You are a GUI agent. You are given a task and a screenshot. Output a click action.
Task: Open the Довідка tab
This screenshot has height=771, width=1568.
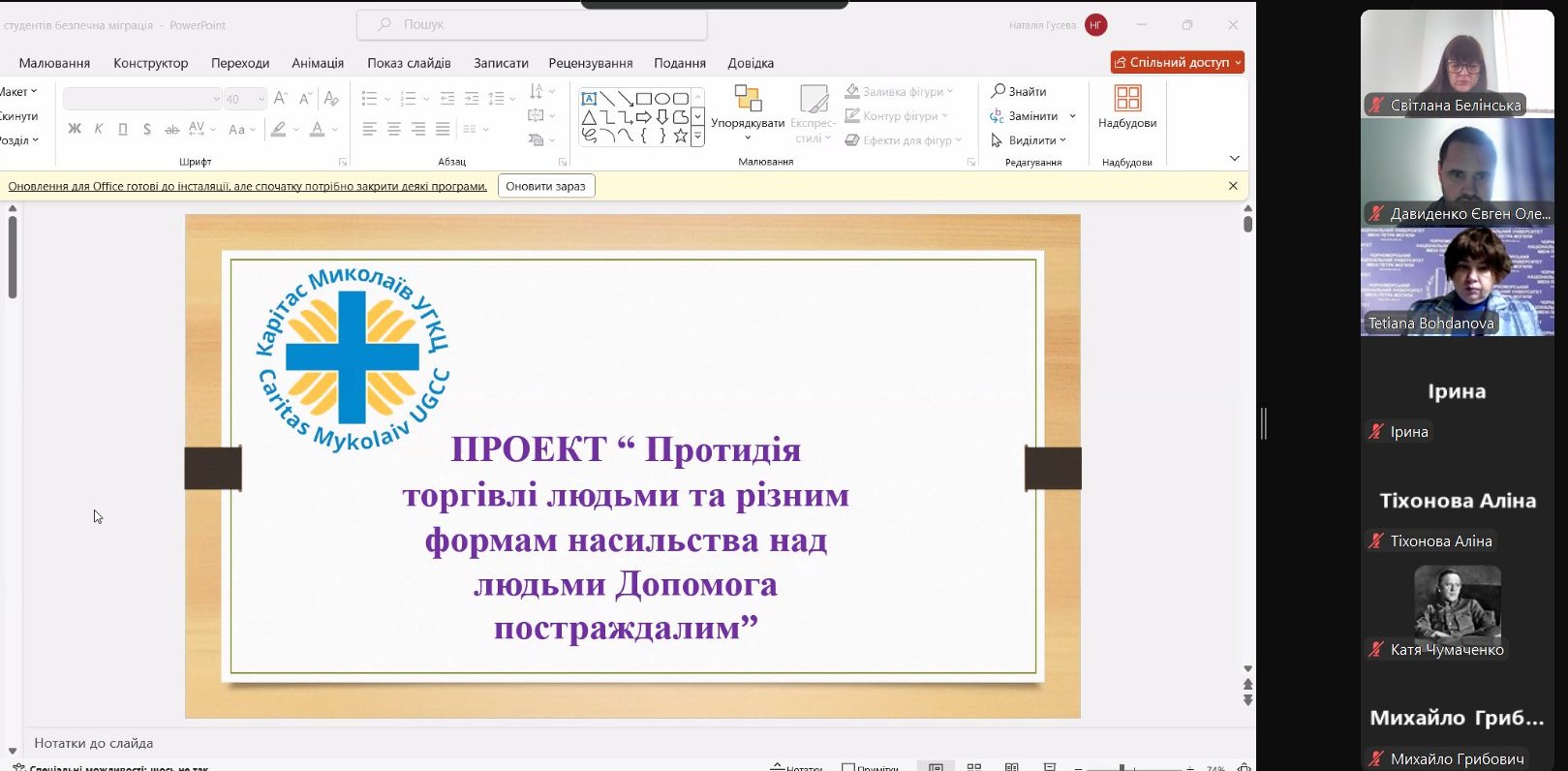(751, 63)
